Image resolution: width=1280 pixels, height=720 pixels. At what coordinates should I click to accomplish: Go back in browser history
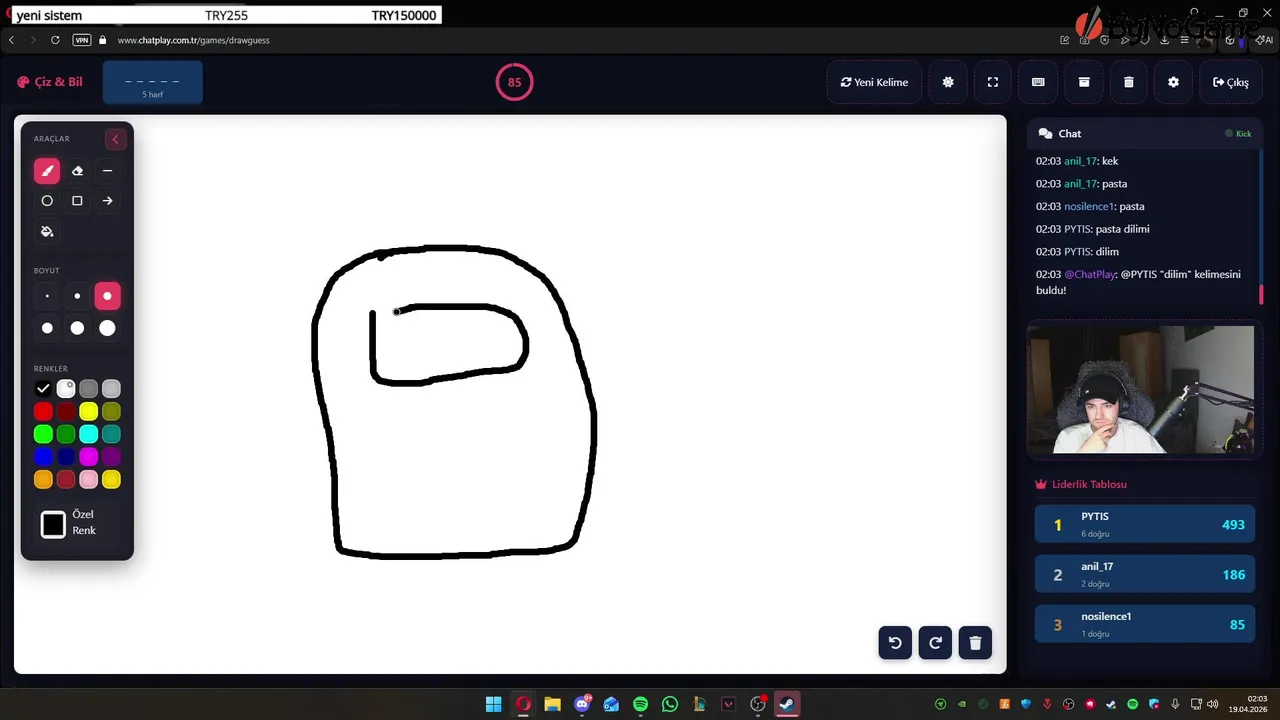(x=11, y=40)
